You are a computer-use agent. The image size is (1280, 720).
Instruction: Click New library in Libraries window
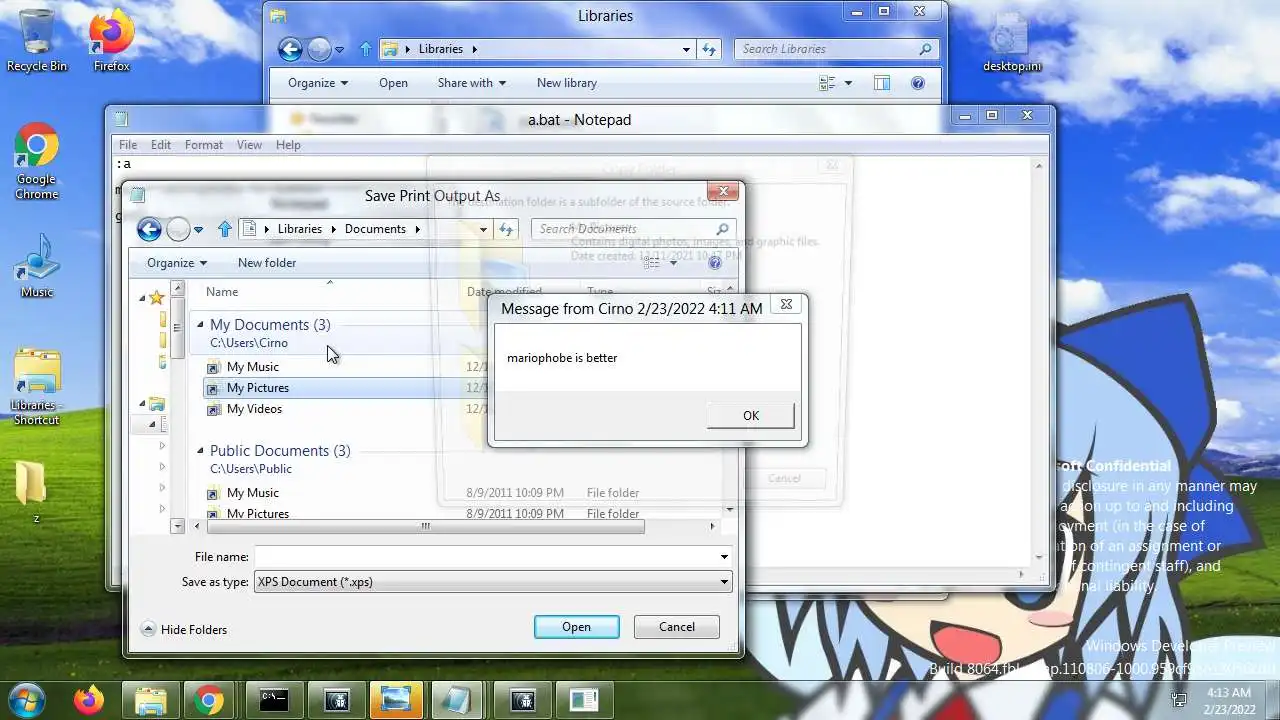tap(566, 83)
